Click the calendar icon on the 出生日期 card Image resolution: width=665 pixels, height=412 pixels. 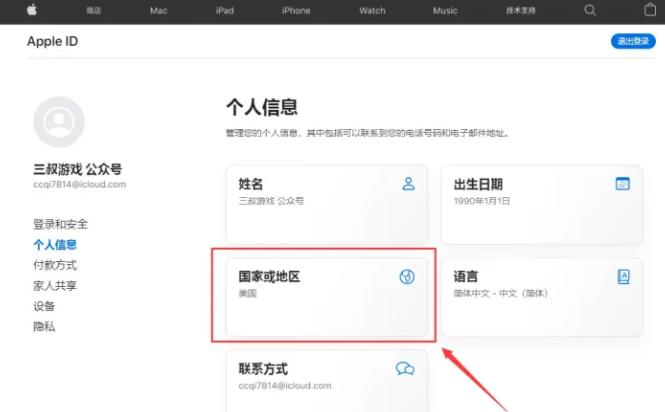[x=622, y=184]
